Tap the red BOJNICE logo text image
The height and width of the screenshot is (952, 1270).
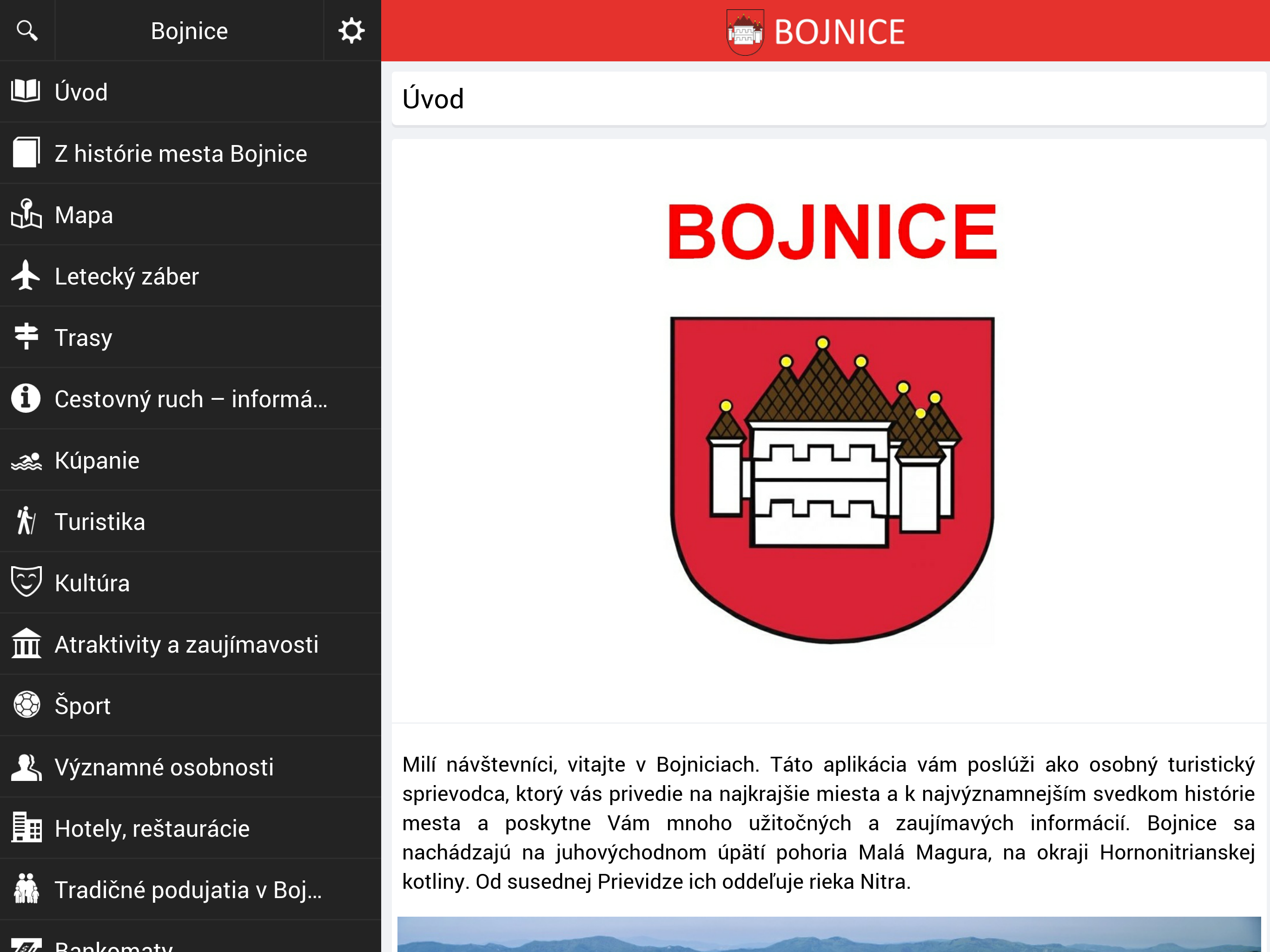[832, 231]
